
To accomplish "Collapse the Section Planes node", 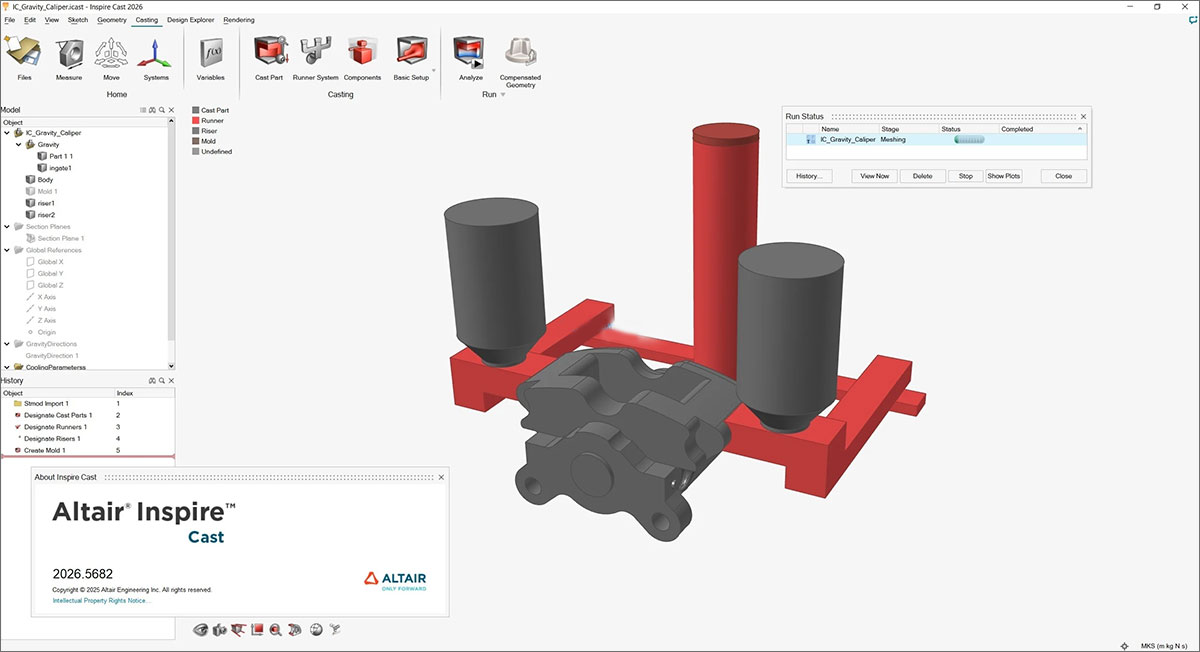I will coord(7,227).
